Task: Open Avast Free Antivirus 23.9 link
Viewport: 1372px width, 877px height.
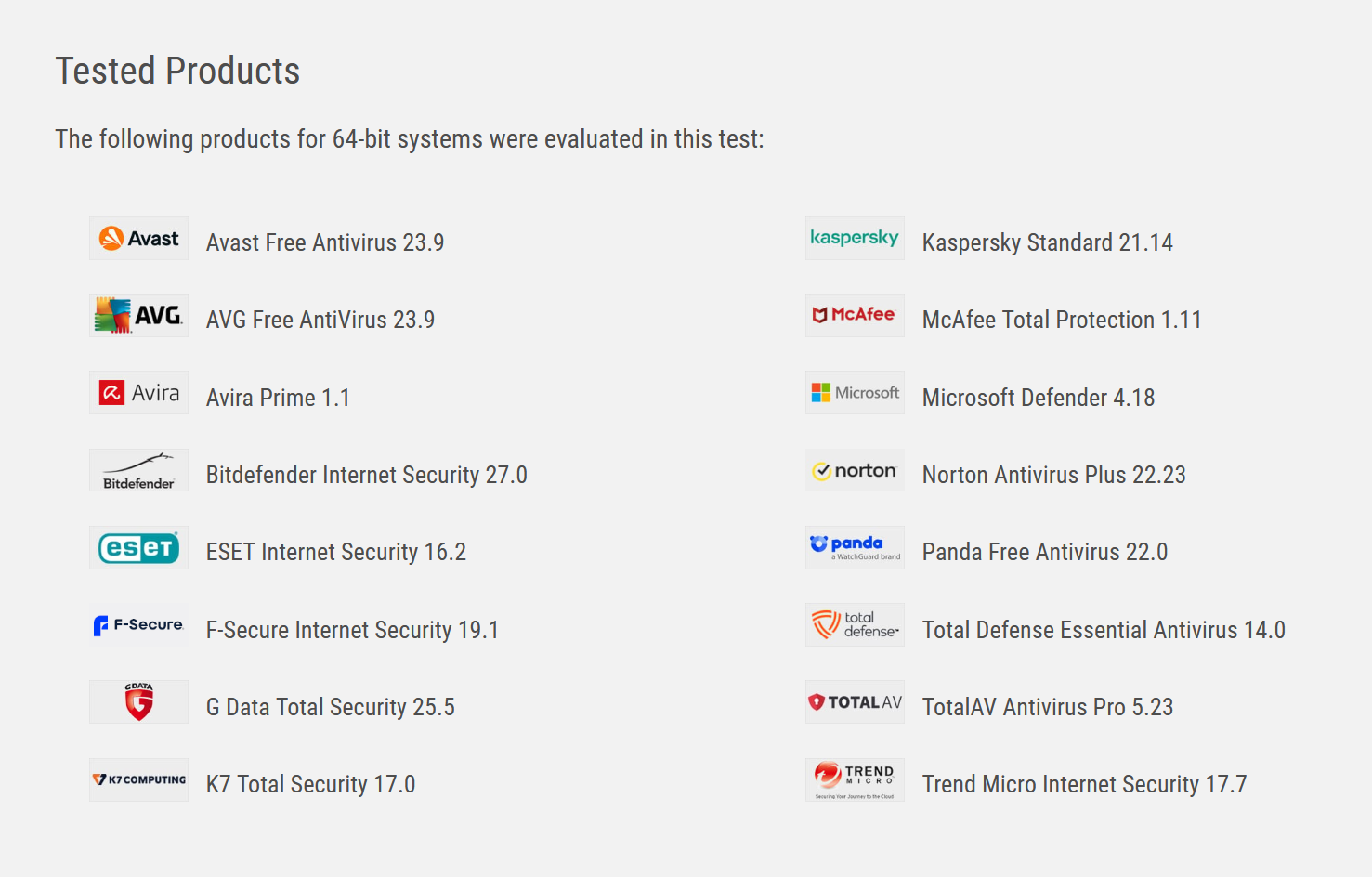Action: pyautogui.click(x=325, y=242)
